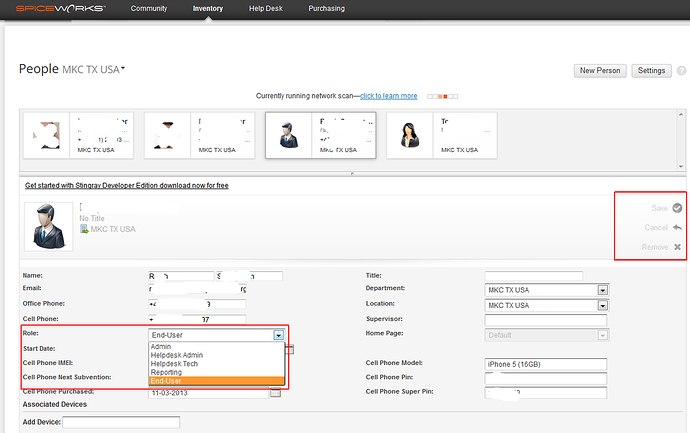Viewport: 690px width, 433px height.
Task: Open the Department dropdown
Action: pos(547,290)
